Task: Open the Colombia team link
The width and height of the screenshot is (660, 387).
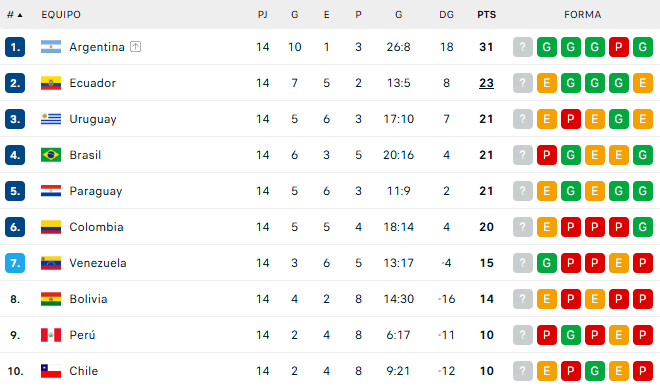Action: [x=96, y=227]
